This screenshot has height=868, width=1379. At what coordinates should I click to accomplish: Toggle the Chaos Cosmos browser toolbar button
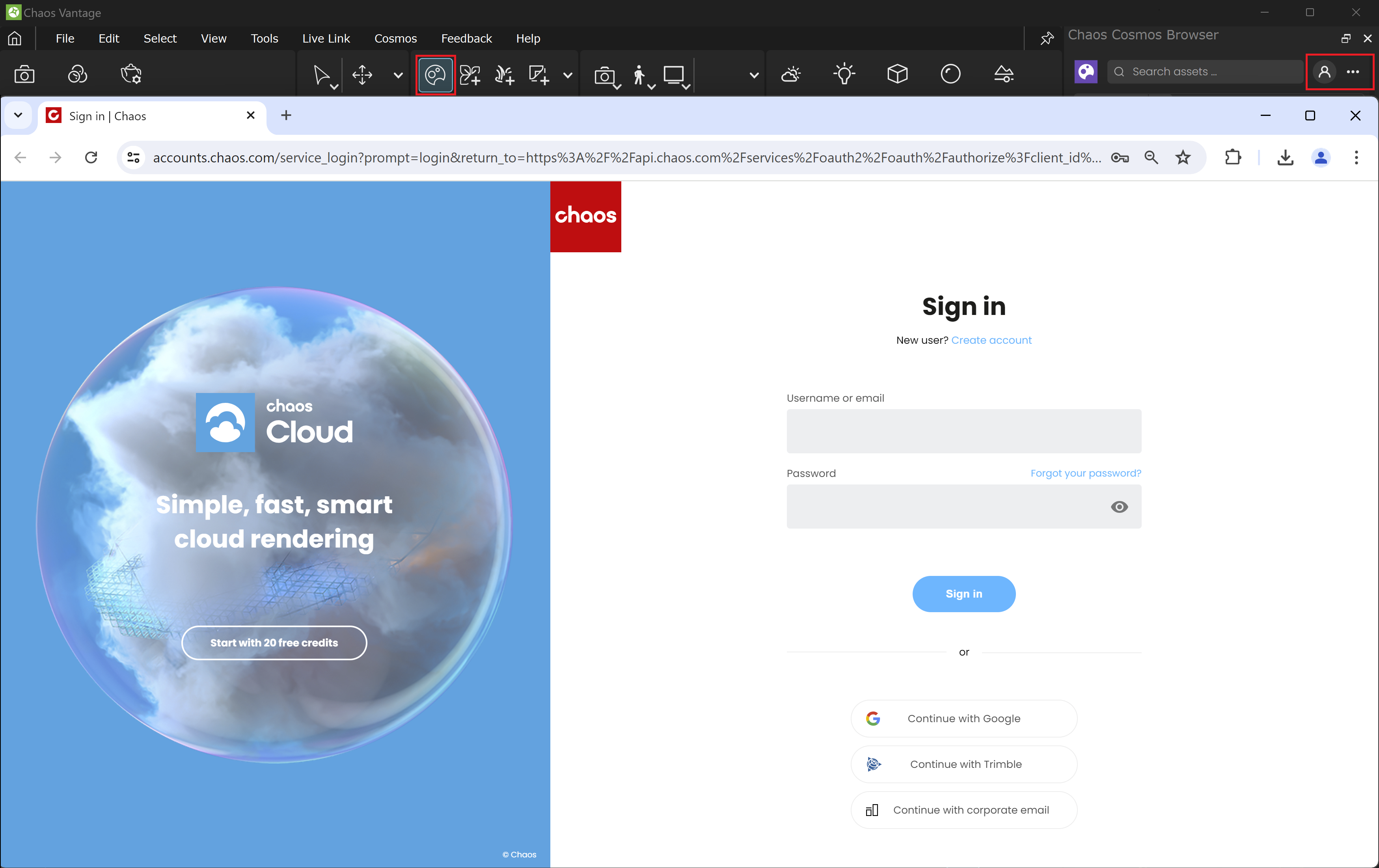(435, 75)
